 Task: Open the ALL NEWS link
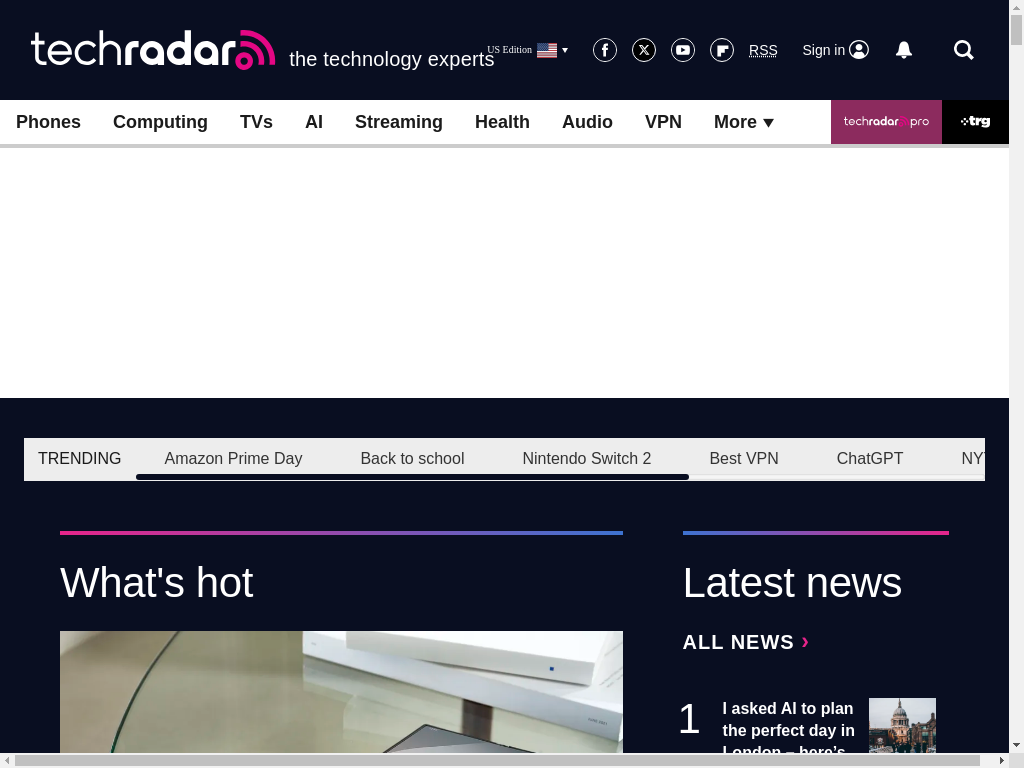746,642
